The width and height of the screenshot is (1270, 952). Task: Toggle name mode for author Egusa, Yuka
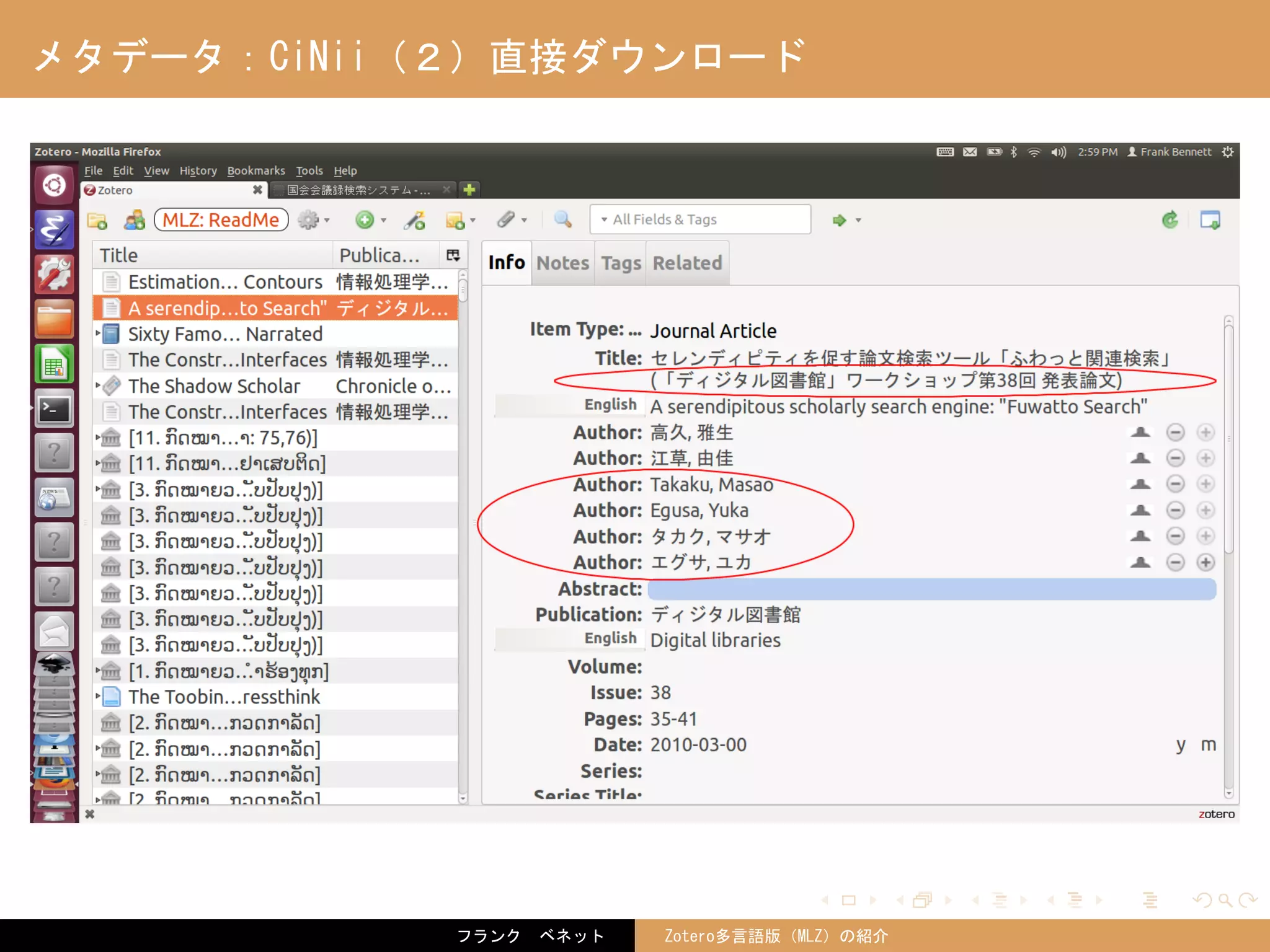click(1140, 510)
